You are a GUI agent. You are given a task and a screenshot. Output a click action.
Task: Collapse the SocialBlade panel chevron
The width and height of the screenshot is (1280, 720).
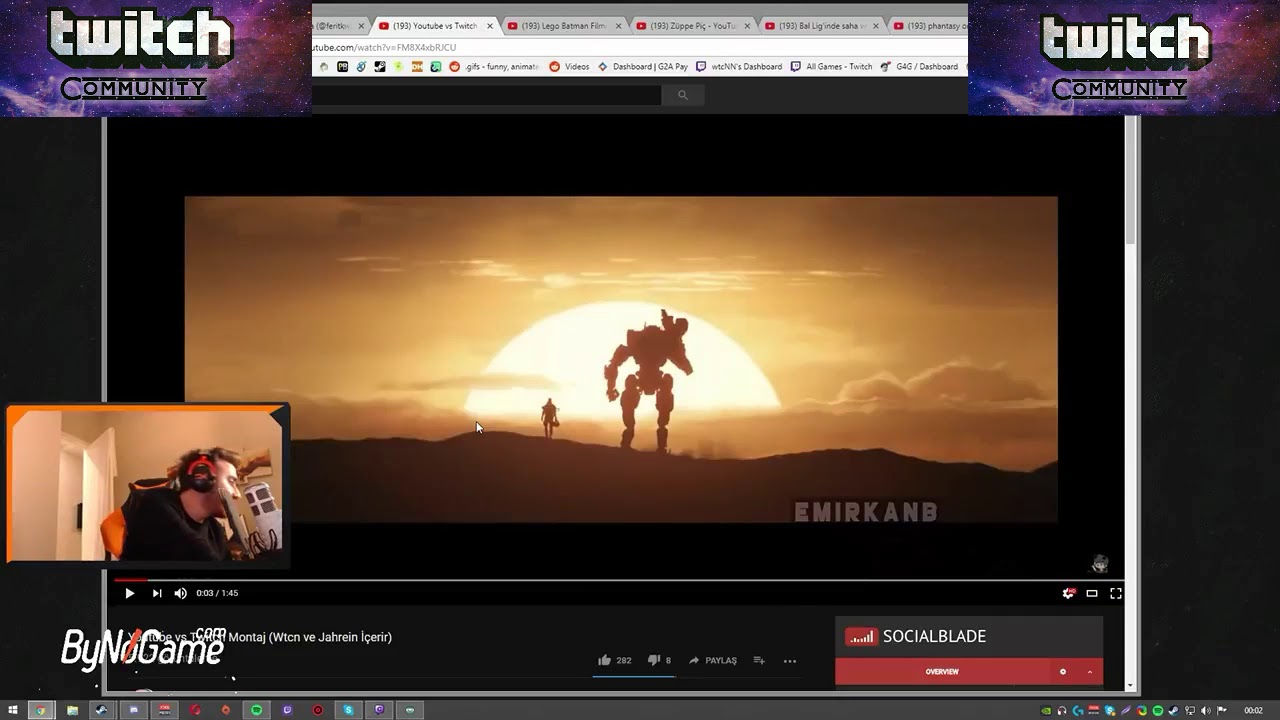pos(1090,672)
